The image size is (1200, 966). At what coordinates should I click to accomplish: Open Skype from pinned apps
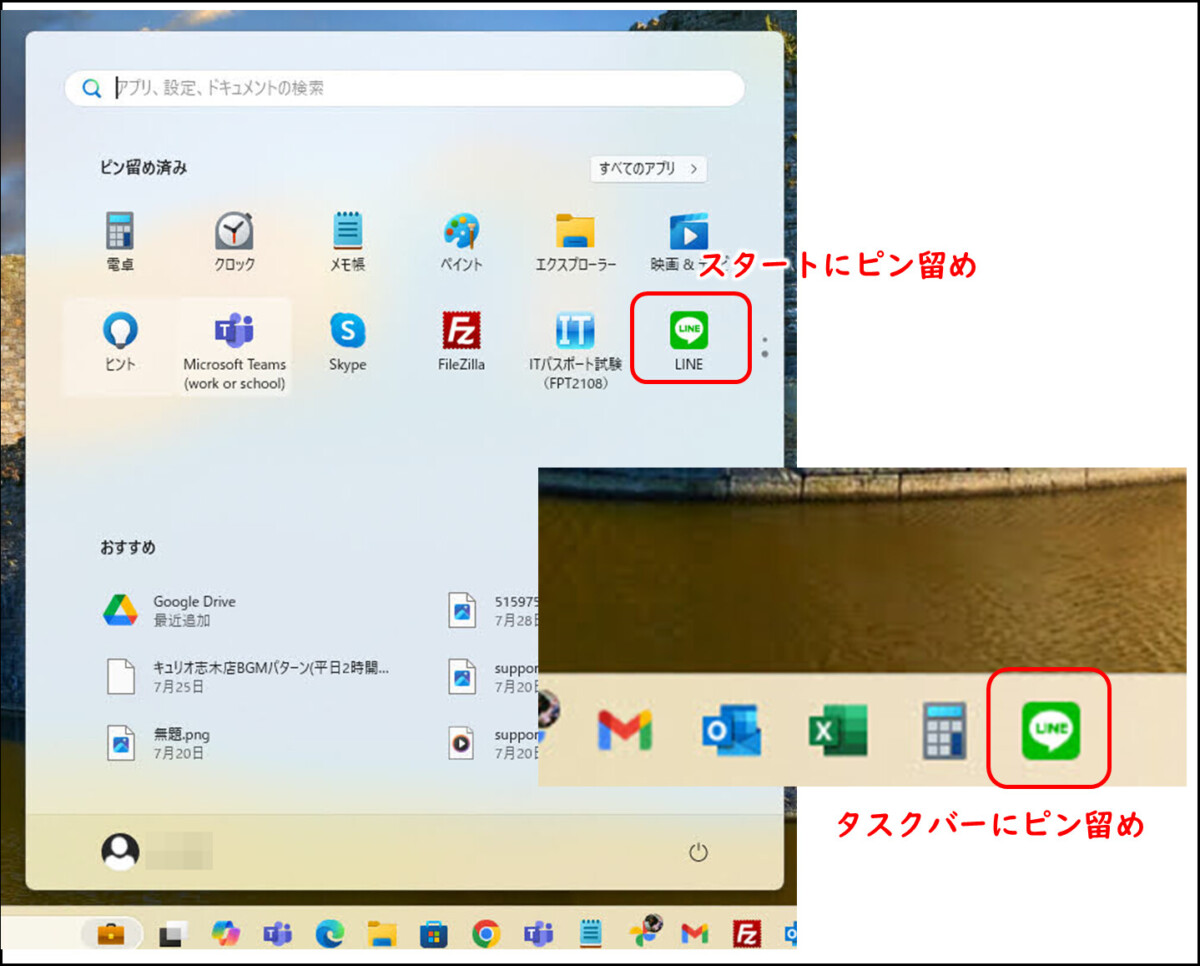coord(347,342)
